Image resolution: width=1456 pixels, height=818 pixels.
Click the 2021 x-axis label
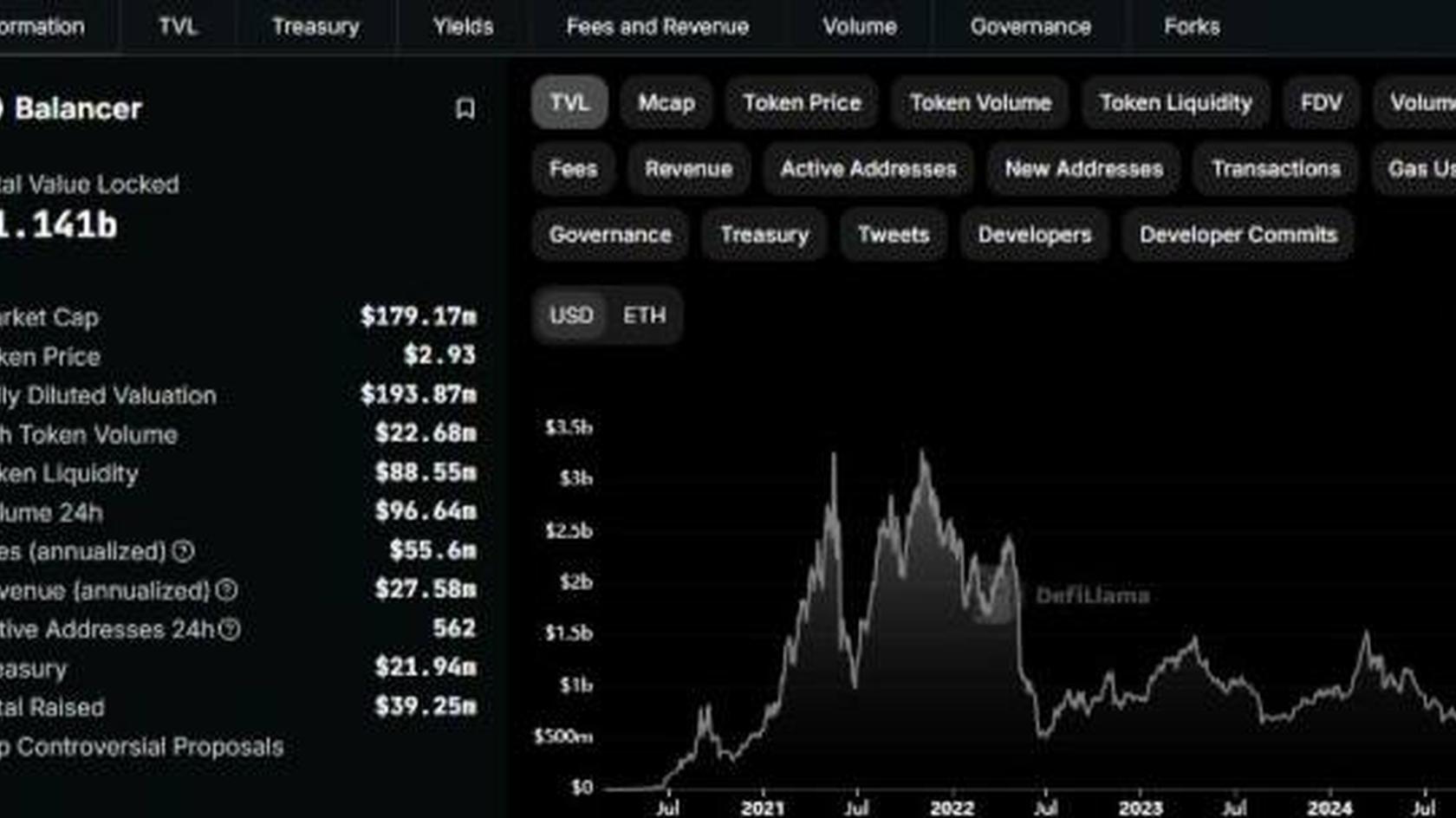point(763,808)
